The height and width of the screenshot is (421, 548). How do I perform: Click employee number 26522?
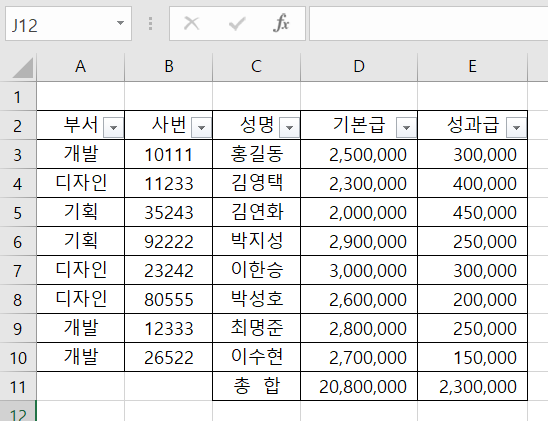[169, 357]
